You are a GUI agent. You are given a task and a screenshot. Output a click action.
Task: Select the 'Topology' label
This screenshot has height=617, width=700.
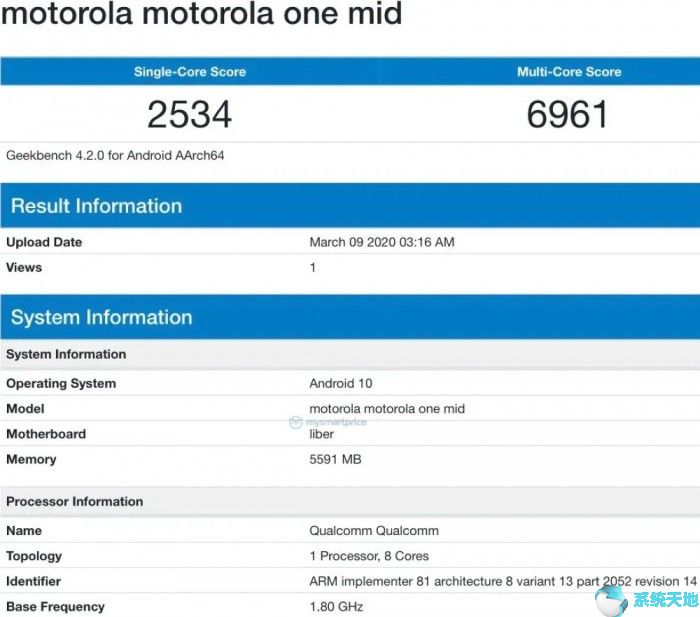[x=34, y=556]
